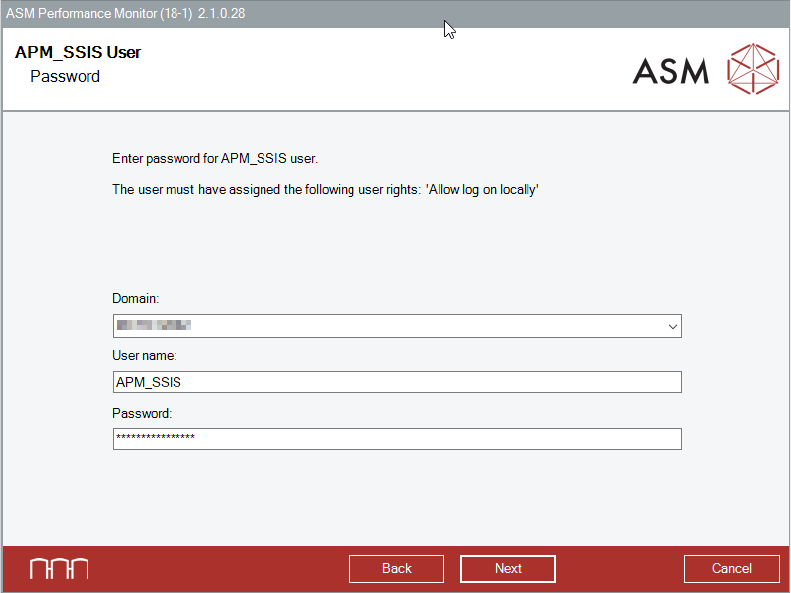
Task: Click the 'Password' subheading under the title
Action: click(65, 76)
